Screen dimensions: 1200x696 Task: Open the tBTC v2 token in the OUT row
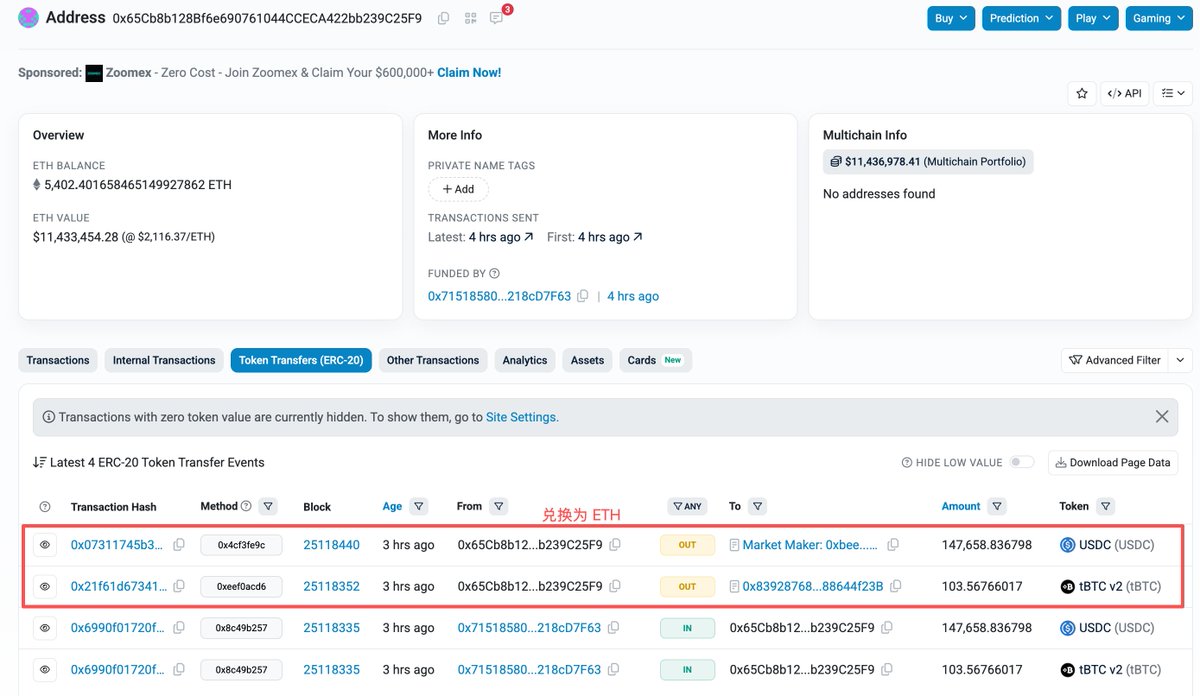click(x=1111, y=586)
